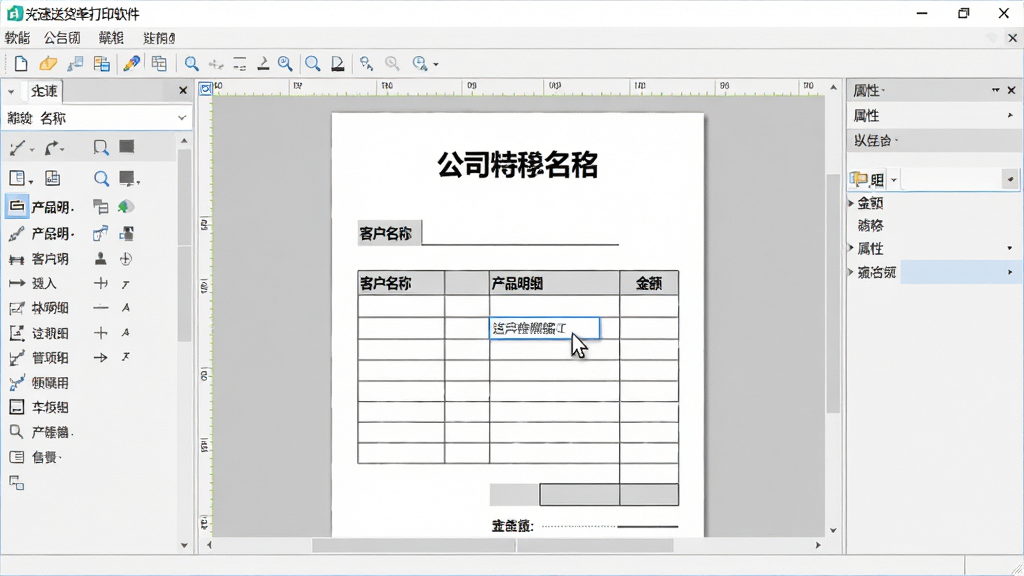1024x576 pixels.
Task: Expand the last tree node in property list
Action: (x=852, y=272)
